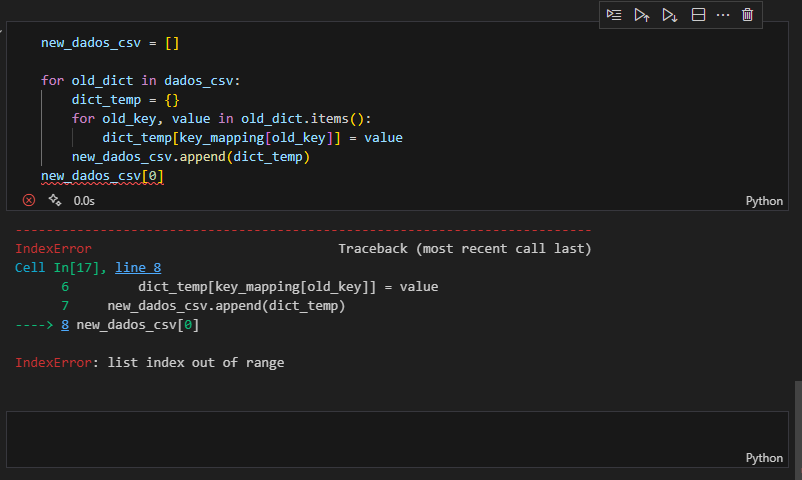
Task: Click 'key_mapping[old_key]' in code cell
Action: coord(256,138)
